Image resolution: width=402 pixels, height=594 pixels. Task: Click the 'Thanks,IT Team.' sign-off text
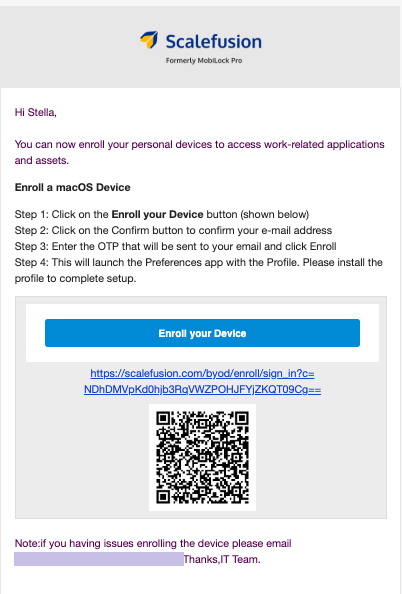coord(222,560)
